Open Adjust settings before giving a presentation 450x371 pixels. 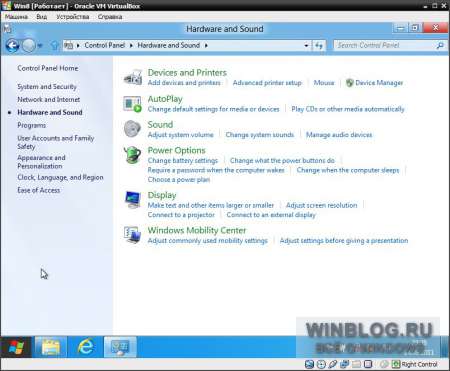pos(344,241)
